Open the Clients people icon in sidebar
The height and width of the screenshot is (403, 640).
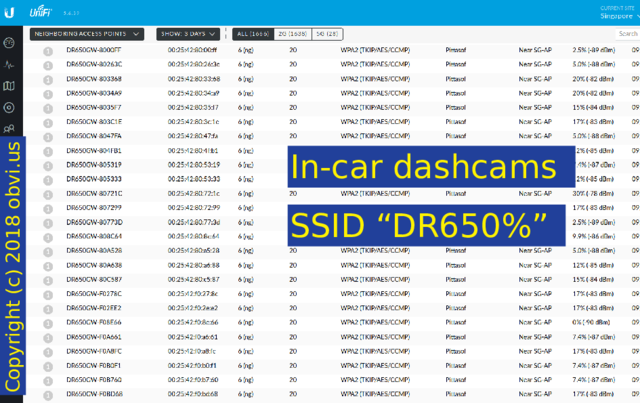(9, 129)
